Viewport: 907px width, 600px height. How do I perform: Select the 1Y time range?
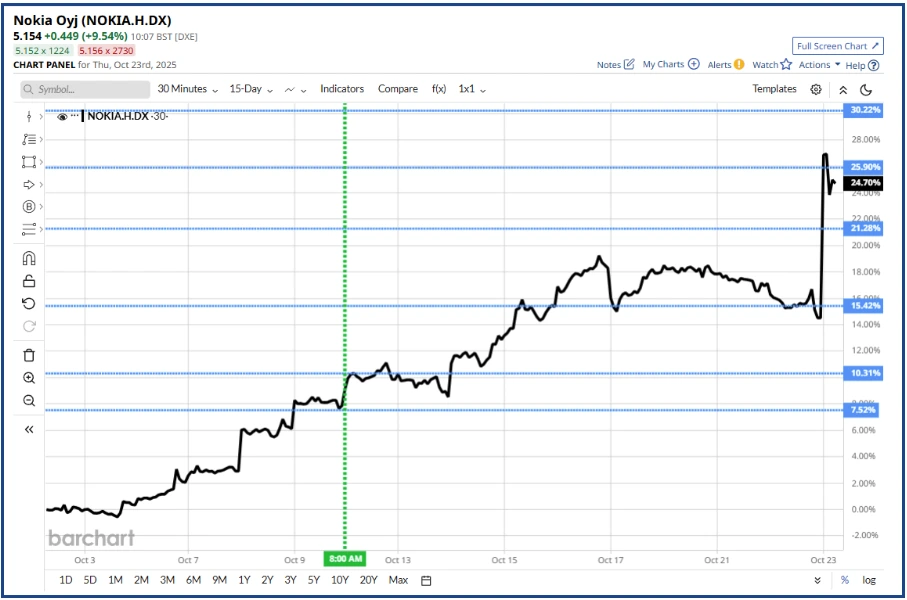[244, 580]
